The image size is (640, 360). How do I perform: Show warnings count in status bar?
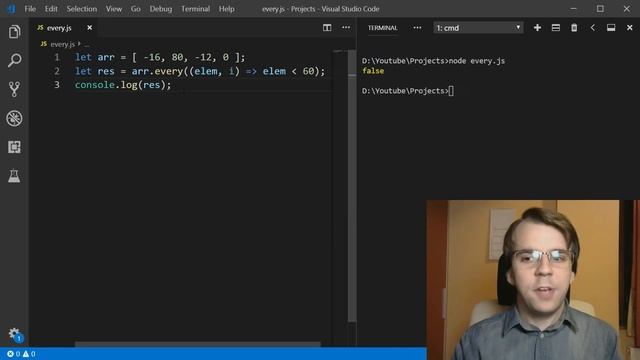29,354
